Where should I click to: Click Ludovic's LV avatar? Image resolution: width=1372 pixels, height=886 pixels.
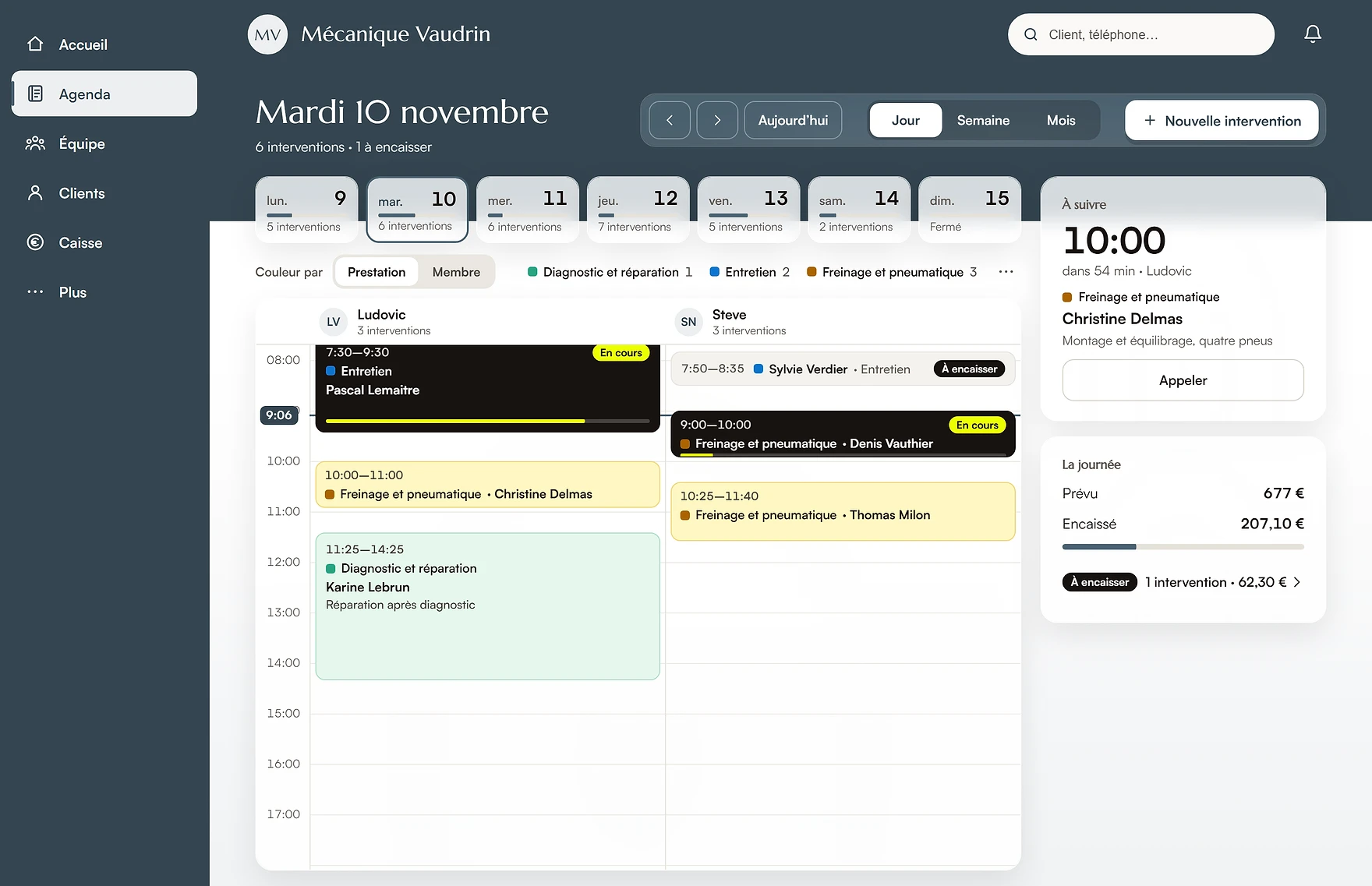tap(334, 322)
